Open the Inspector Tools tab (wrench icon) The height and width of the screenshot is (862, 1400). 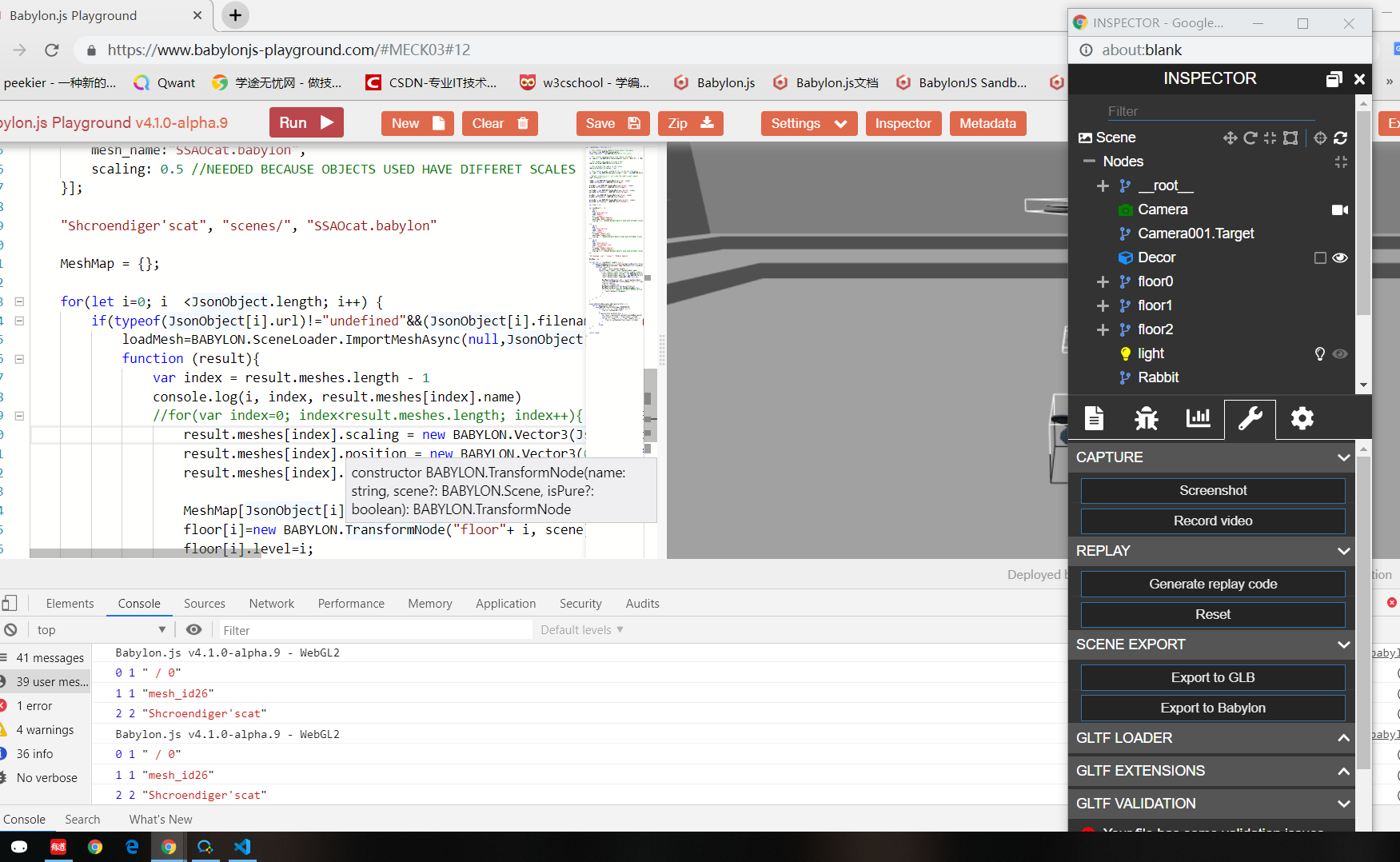tap(1250, 418)
